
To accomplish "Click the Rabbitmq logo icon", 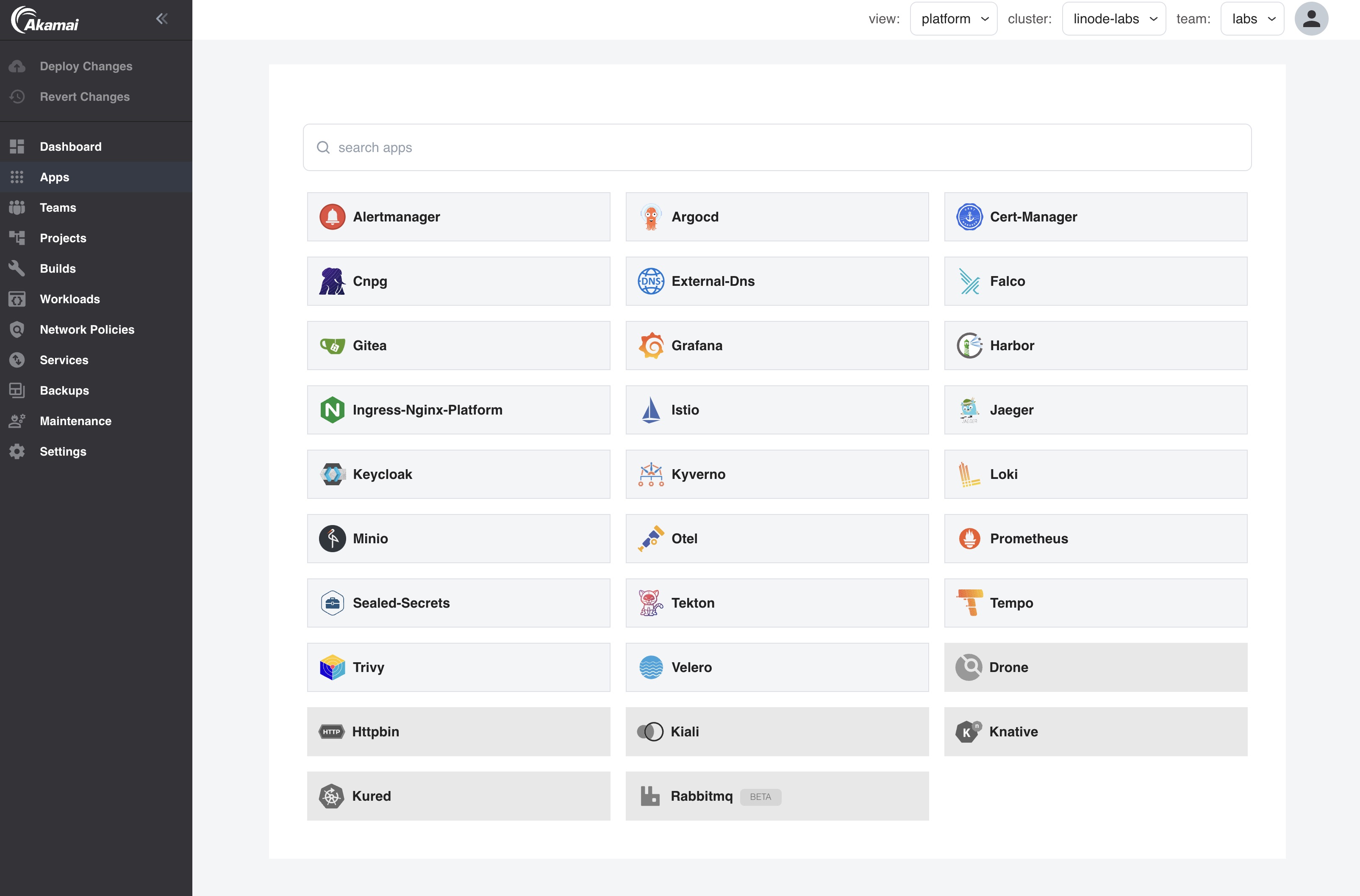I will [x=650, y=796].
